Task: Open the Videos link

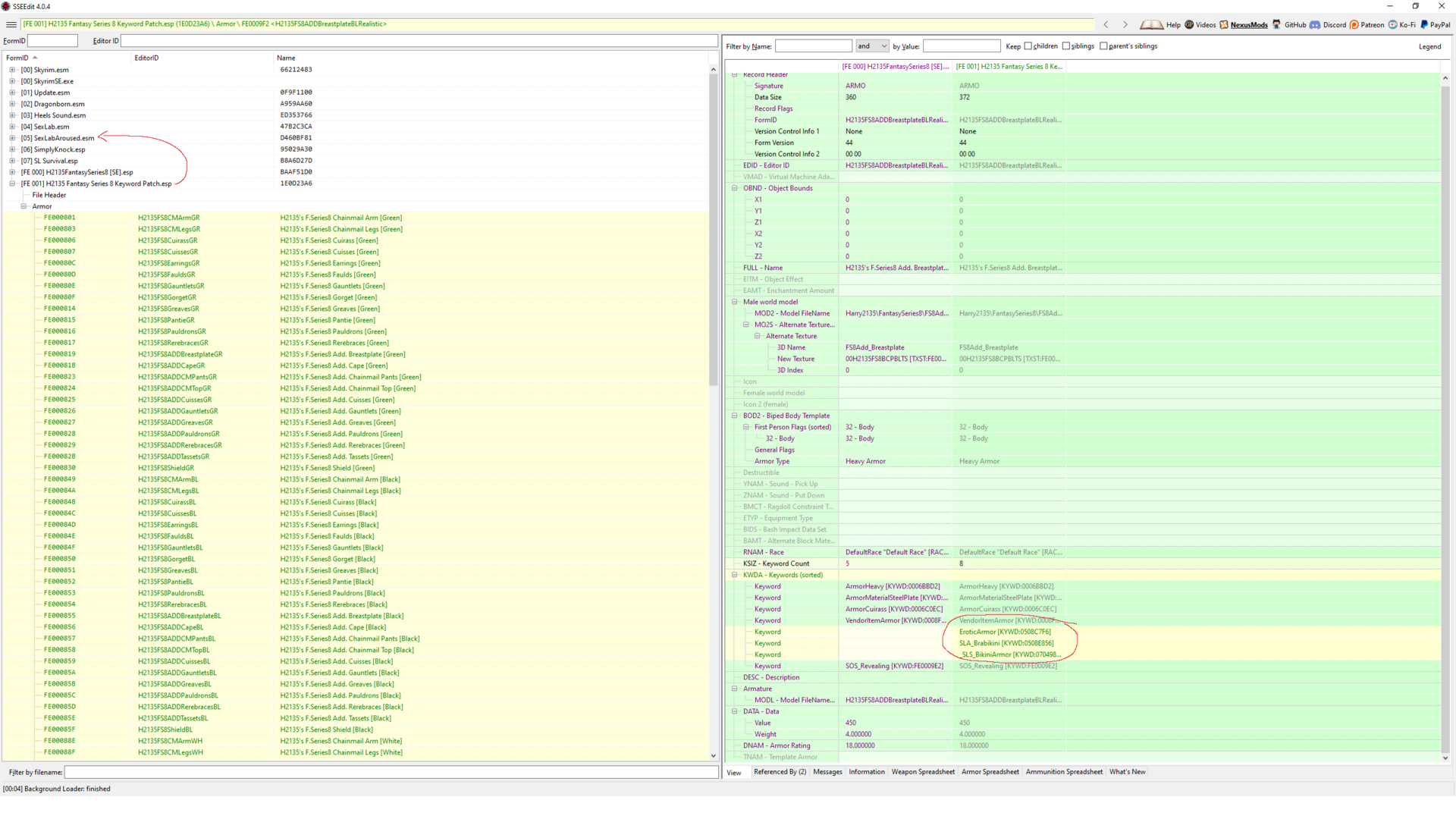Action: coord(1200,25)
